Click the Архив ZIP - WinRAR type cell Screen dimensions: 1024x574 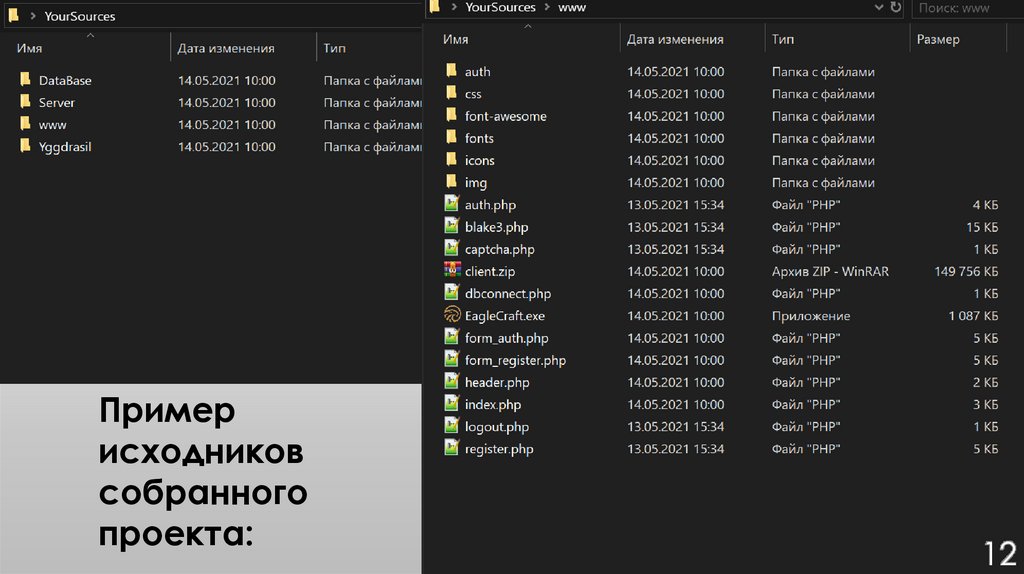829,271
